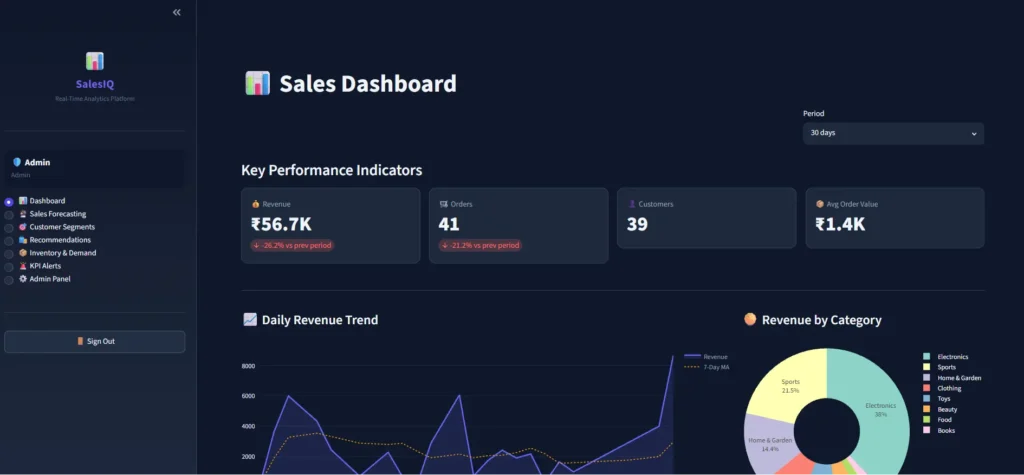Select the Inventory & Demand radio button
Viewport: 1024px width, 475px height.
(x=8, y=254)
